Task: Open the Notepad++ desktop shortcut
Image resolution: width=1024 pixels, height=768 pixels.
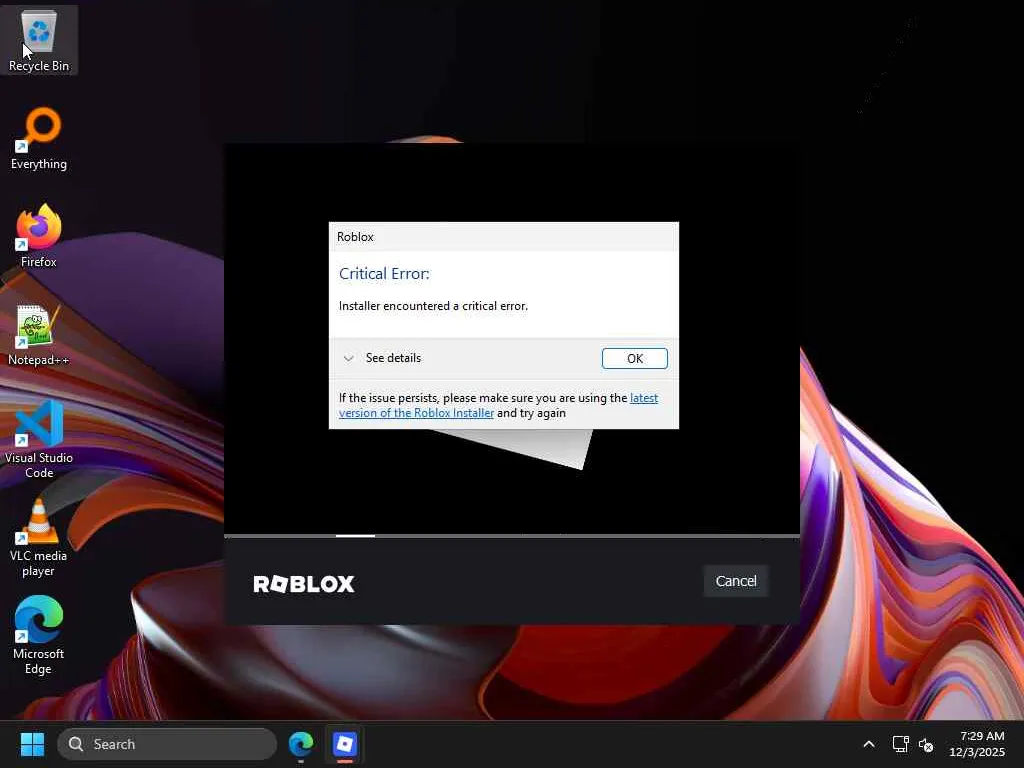Action: pos(39,334)
